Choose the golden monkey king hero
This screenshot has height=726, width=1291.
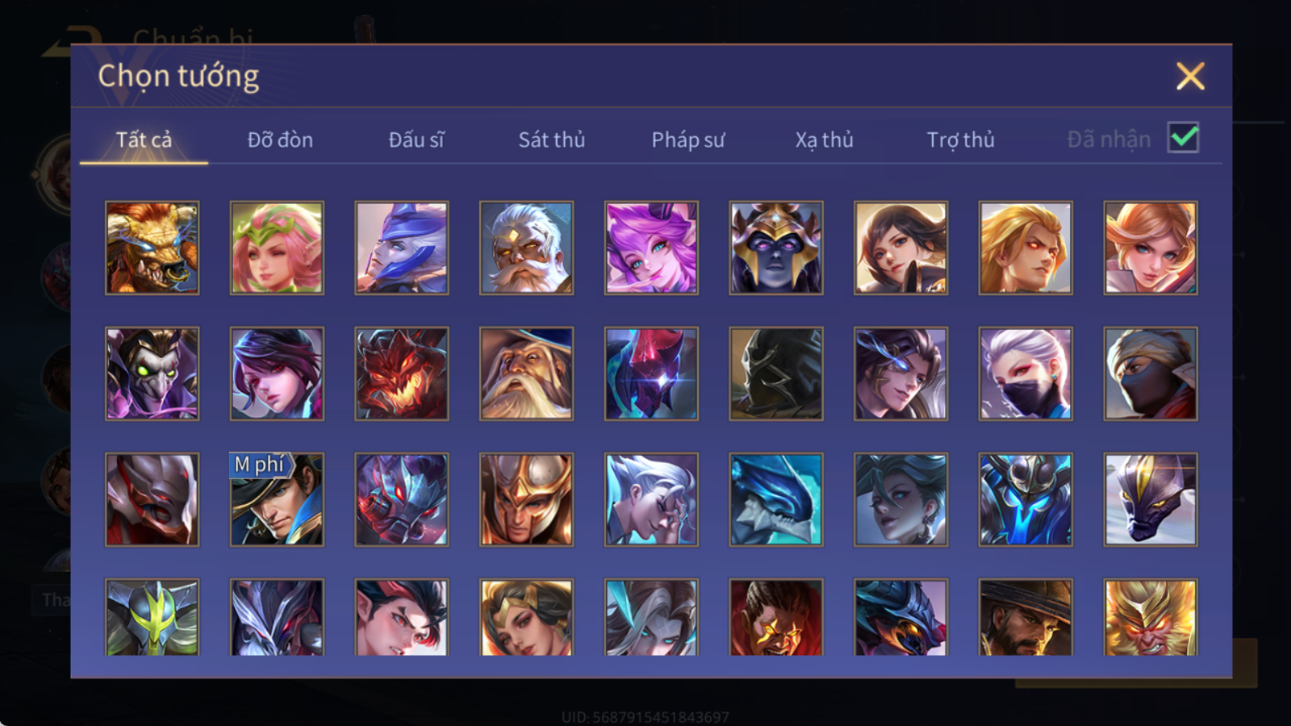[x=1150, y=617]
